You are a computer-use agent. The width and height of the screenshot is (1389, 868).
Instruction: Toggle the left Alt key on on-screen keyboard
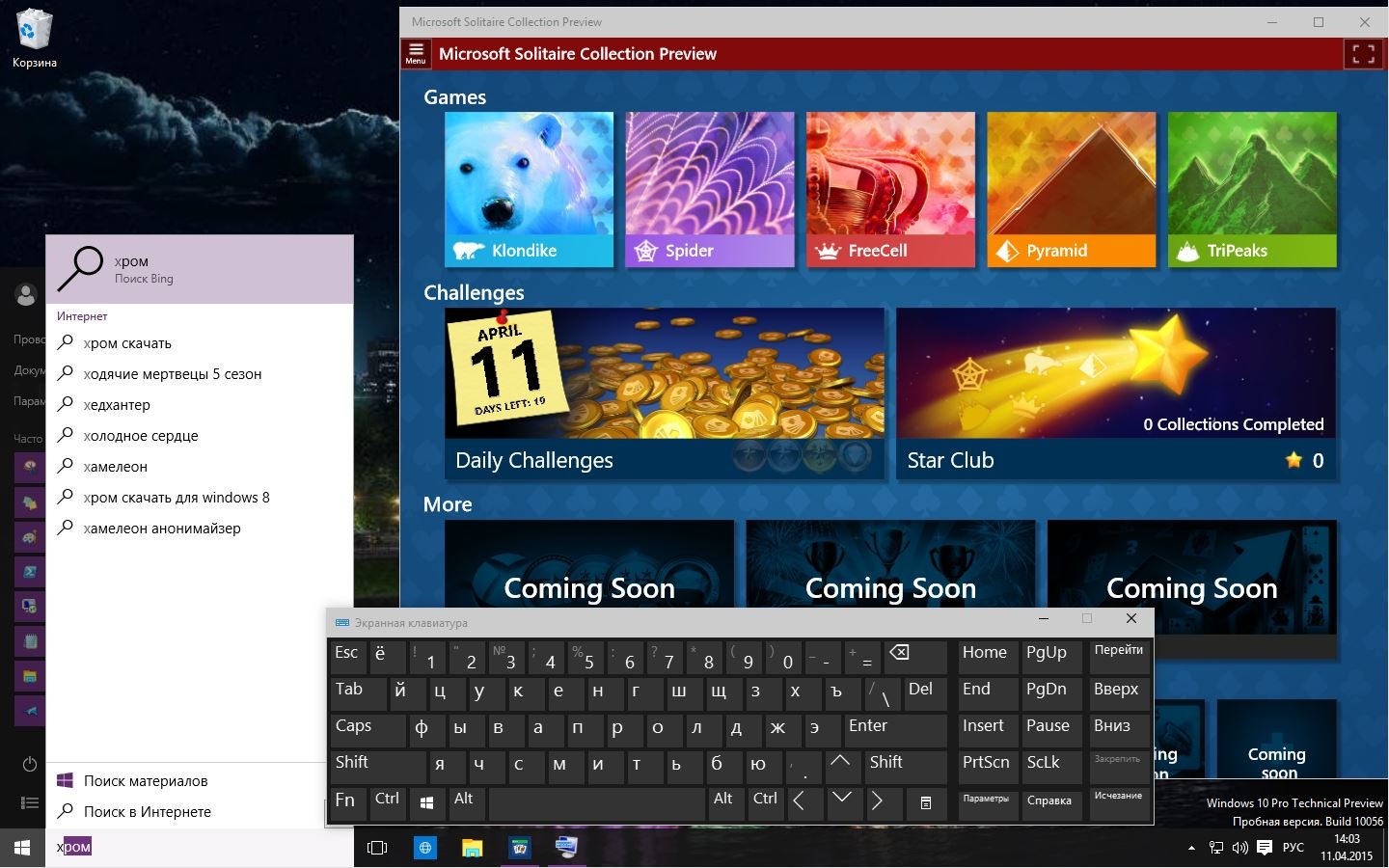(x=467, y=803)
